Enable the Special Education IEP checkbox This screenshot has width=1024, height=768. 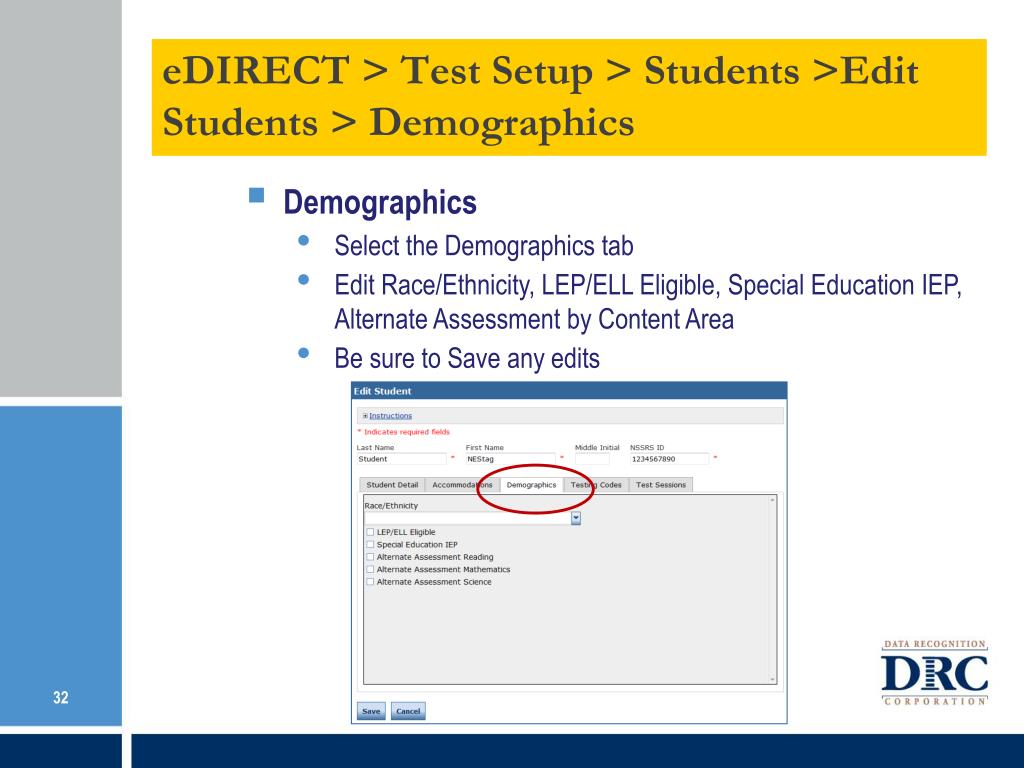point(370,544)
